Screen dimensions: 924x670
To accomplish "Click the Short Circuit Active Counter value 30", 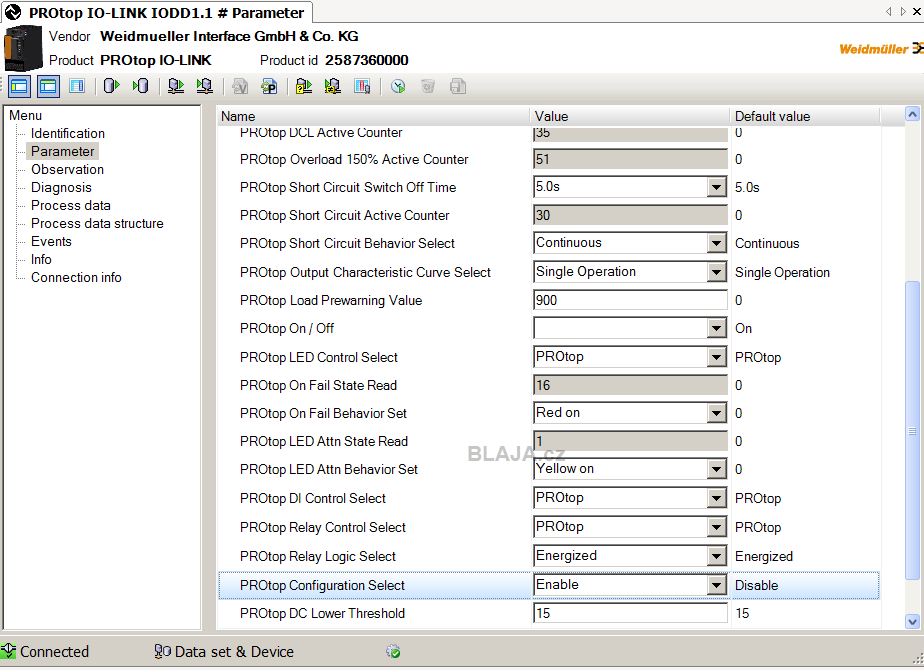I will [630, 215].
